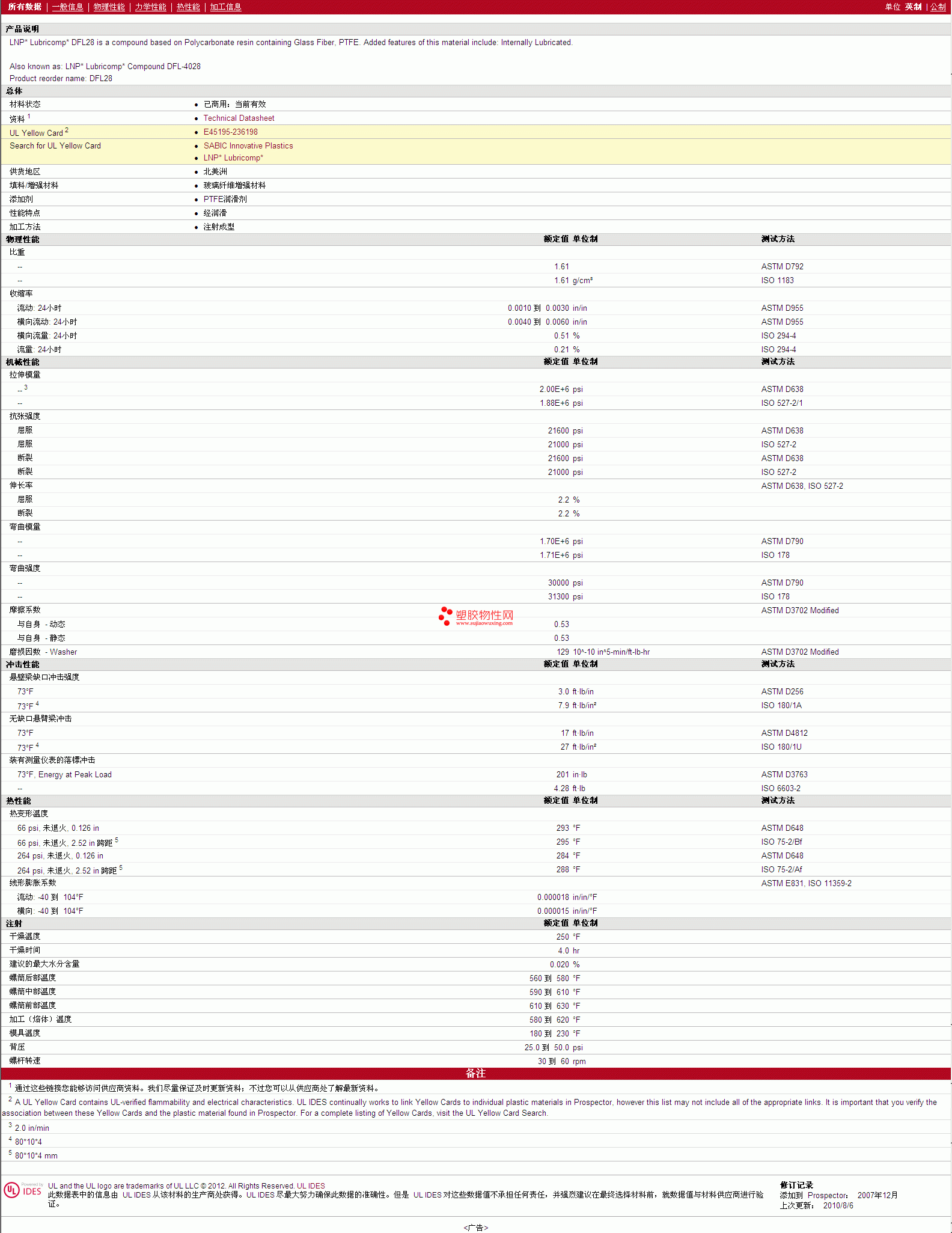Click the 干燥时间 row label
This screenshot has width=952, height=1233.
(x=25, y=950)
